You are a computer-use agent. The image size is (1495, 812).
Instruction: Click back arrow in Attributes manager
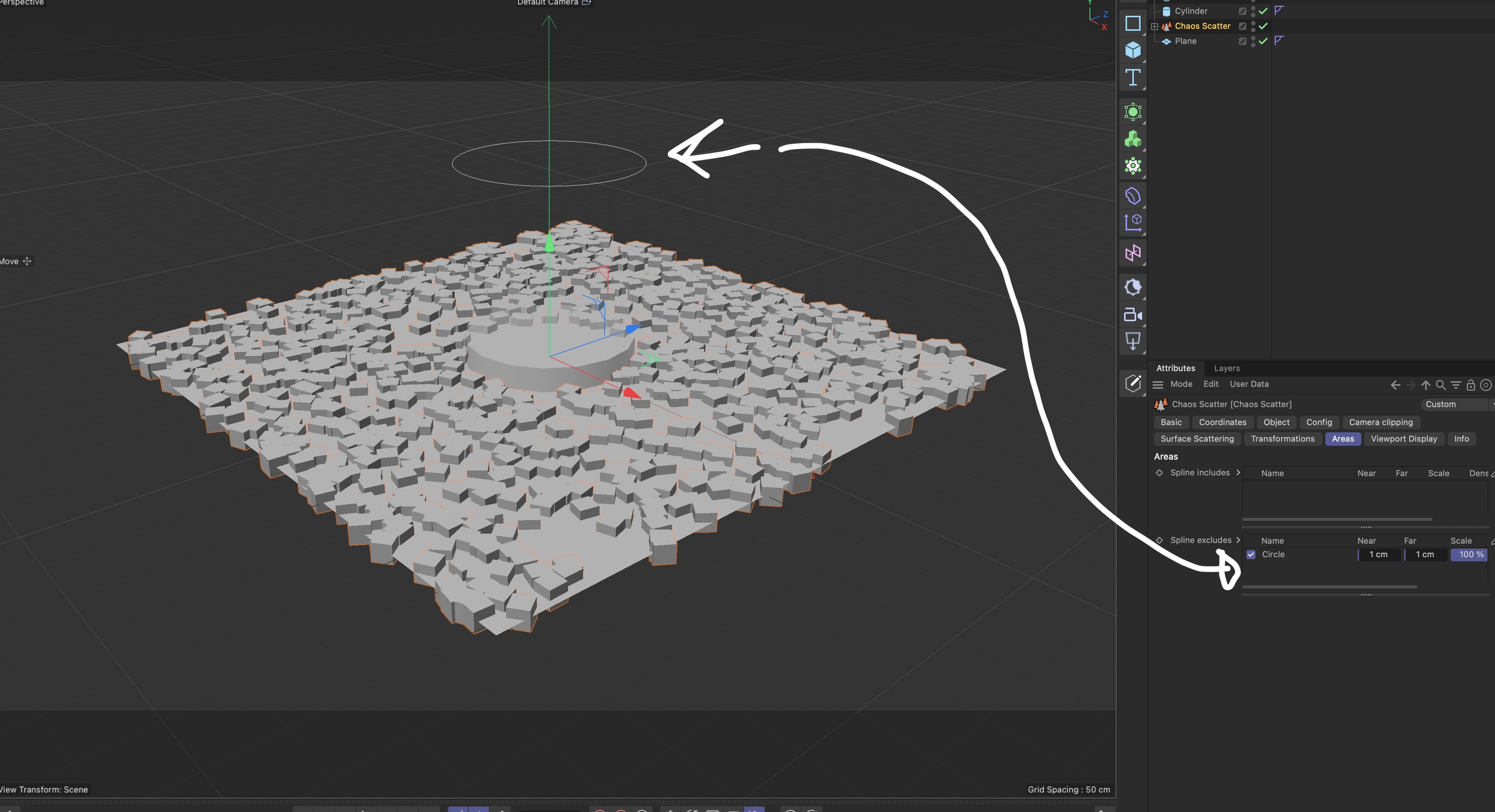pos(1395,385)
